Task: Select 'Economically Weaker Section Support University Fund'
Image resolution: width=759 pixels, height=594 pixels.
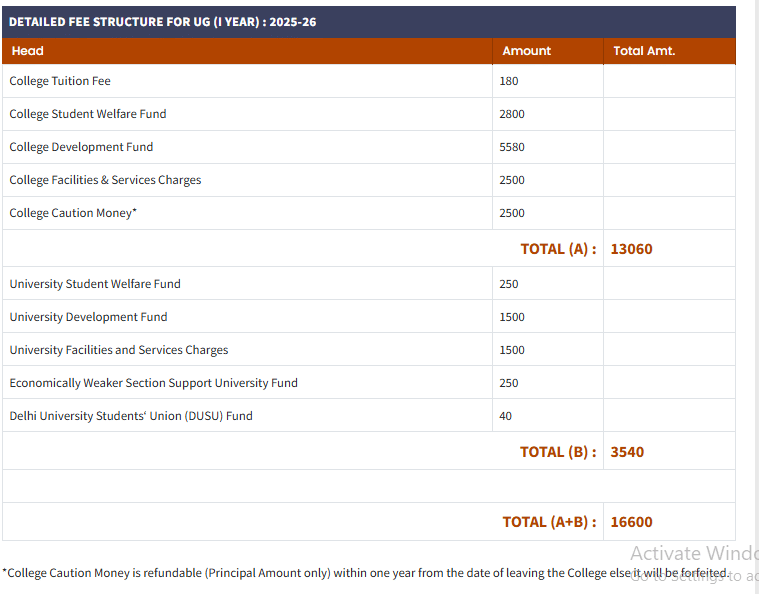Action: coord(153,383)
